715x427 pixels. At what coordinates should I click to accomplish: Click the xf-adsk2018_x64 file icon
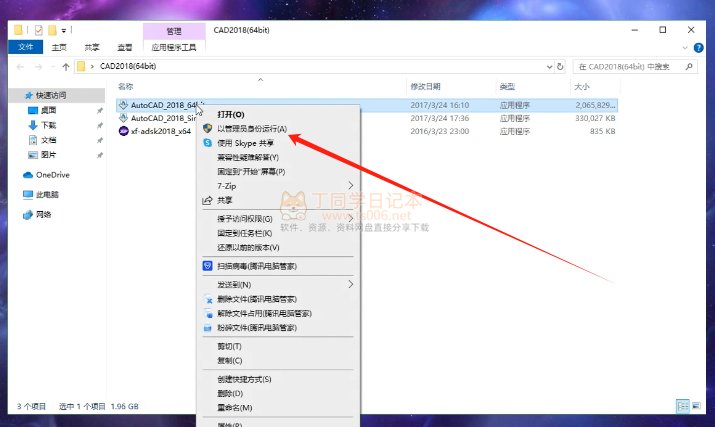pyautogui.click(x=123, y=131)
